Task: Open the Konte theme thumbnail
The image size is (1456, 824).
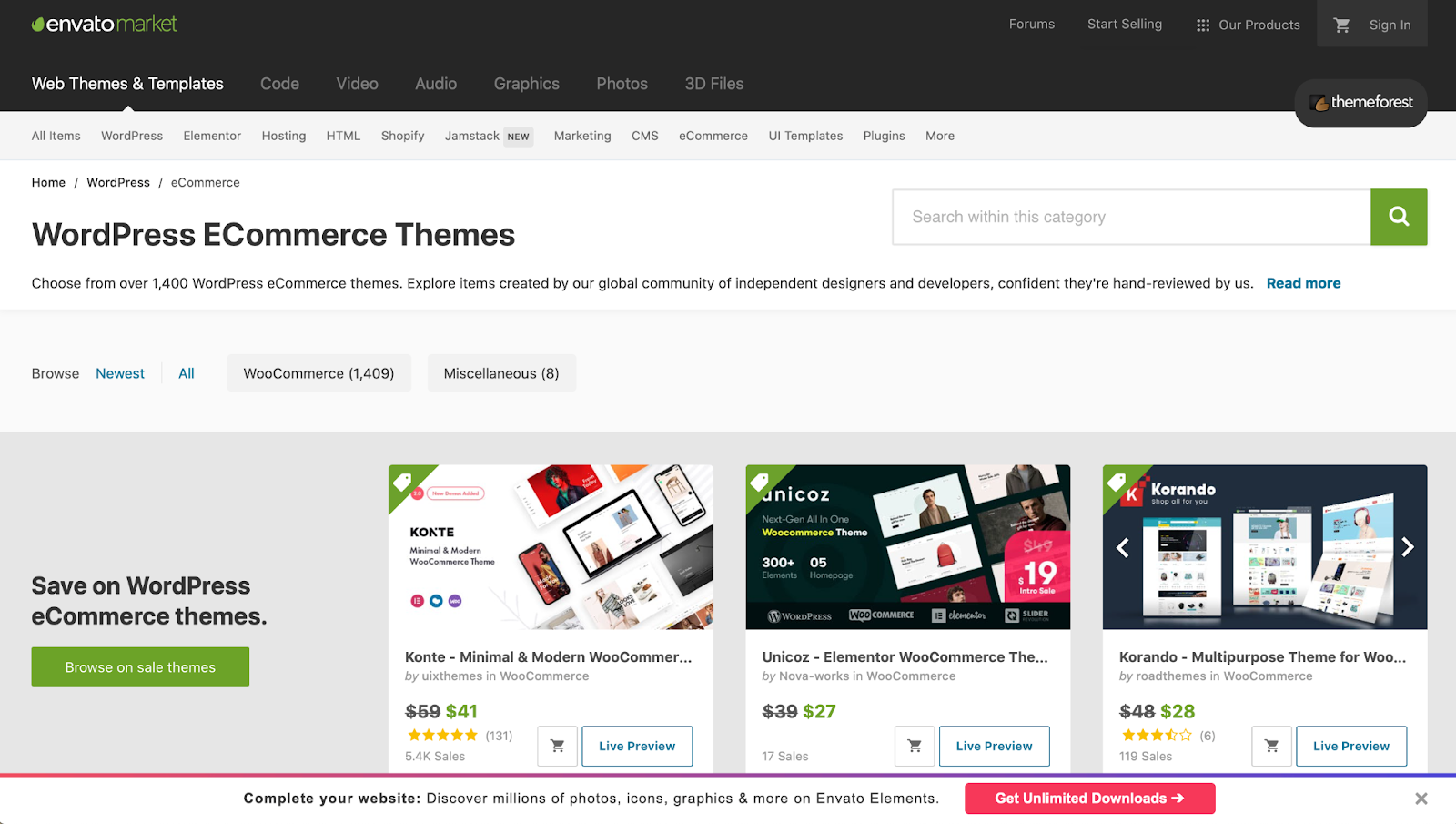Action: pyautogui.click(x=551, y=547)
